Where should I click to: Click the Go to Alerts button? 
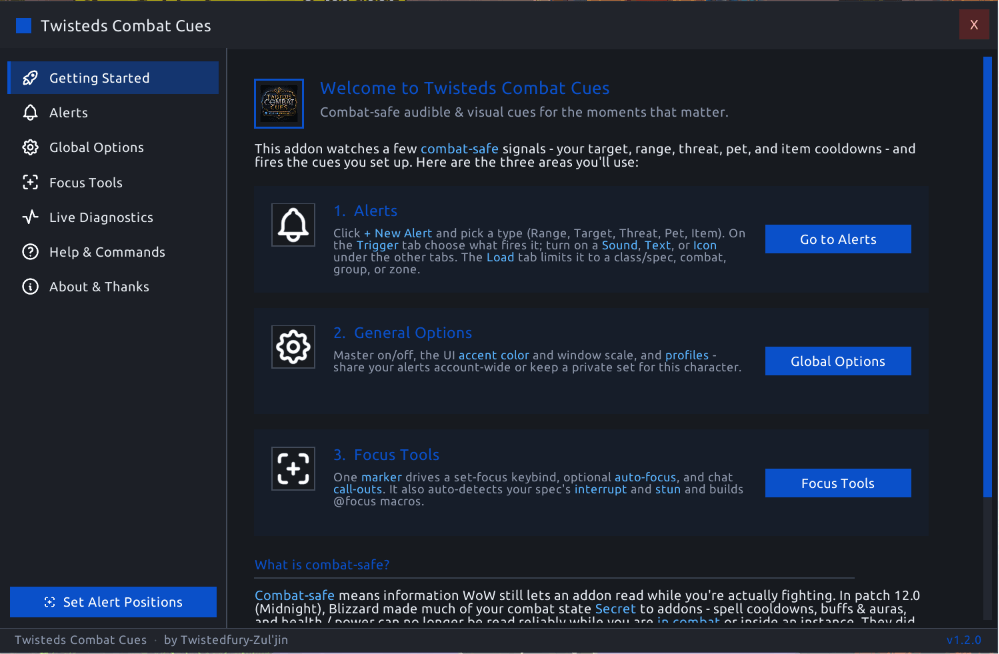pyautogui.click(x=838, y=239)
